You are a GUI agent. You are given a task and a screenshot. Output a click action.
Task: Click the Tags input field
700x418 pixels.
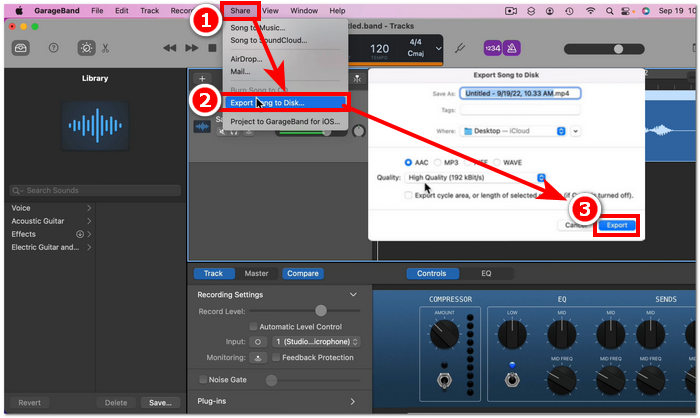pyautogui.click(x=520, y=110)
